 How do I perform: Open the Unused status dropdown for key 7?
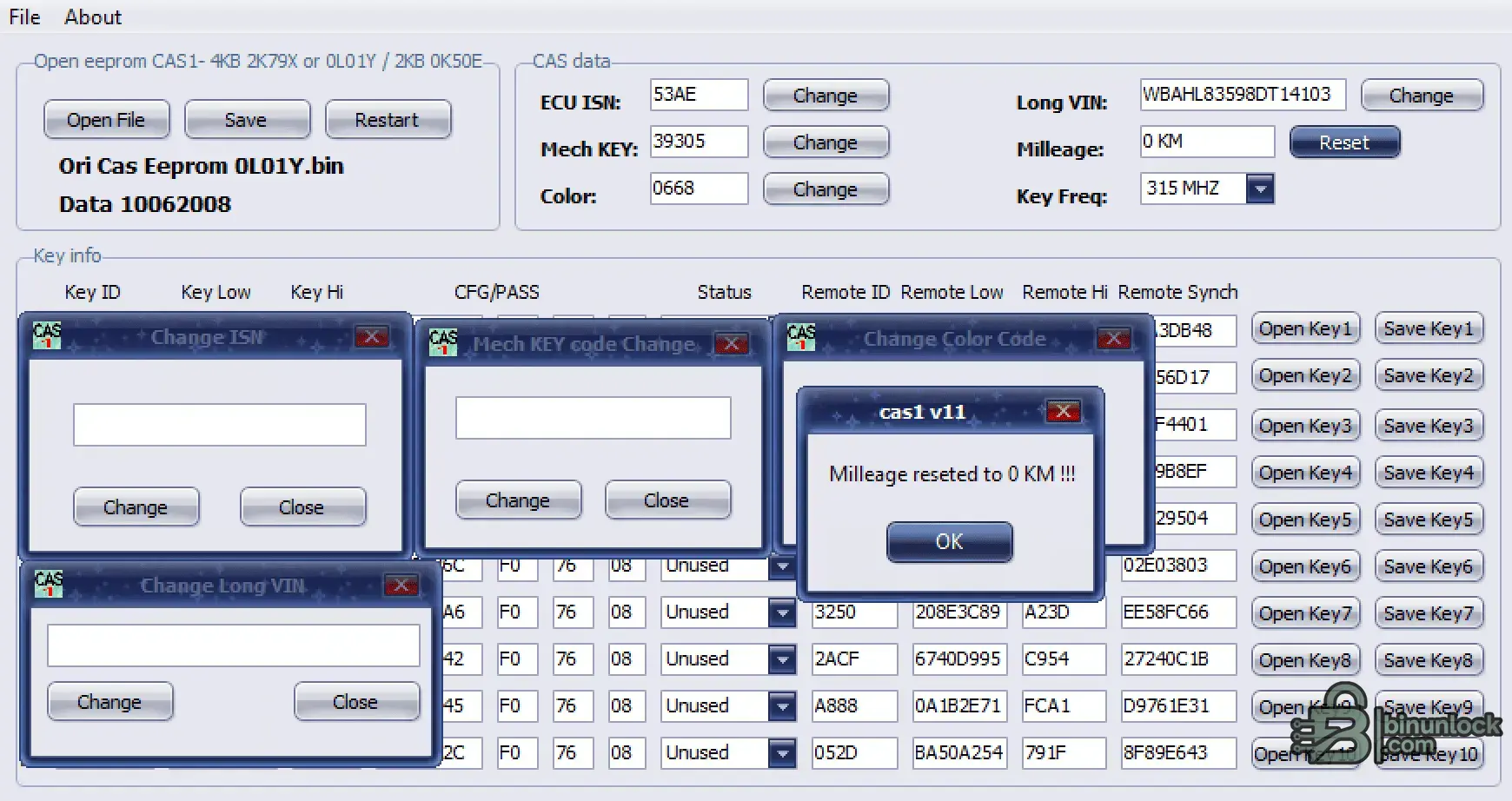(782, 612)
